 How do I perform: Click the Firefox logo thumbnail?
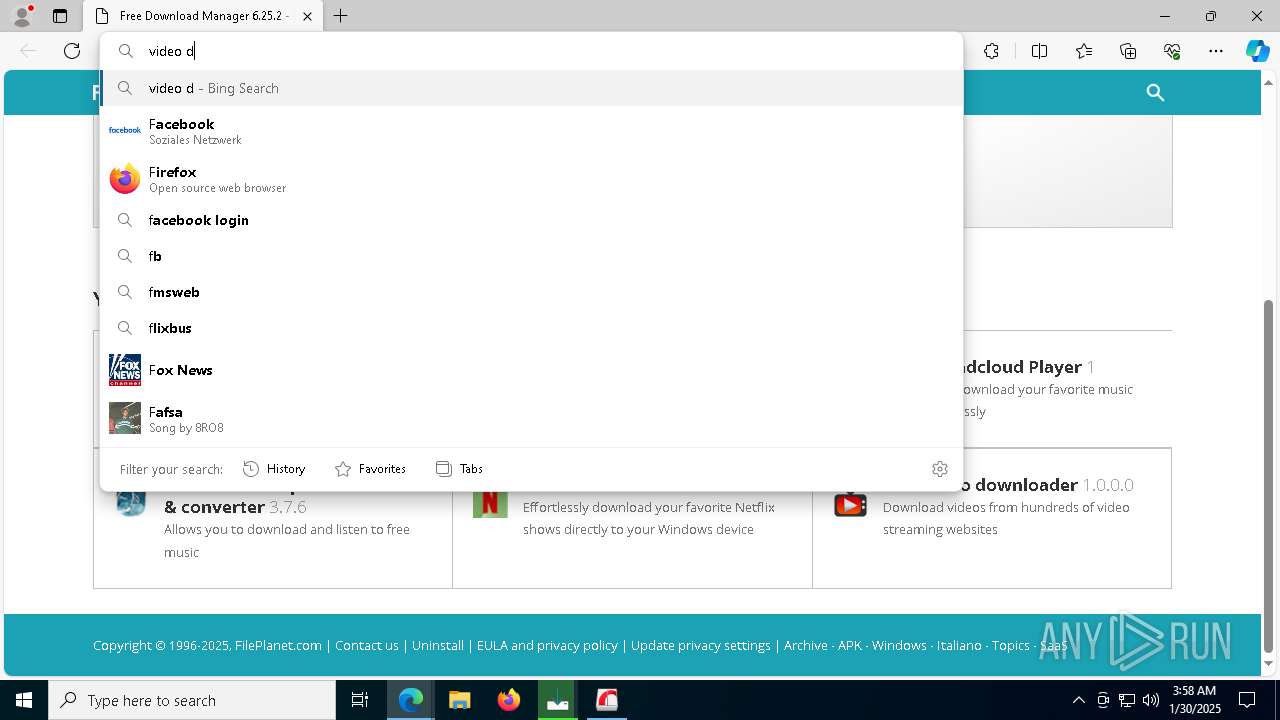coord(125,179)
